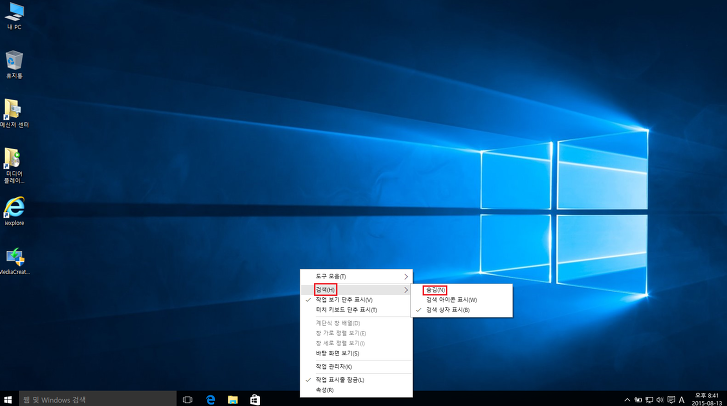Open the Windows Start button

[8, 399]
